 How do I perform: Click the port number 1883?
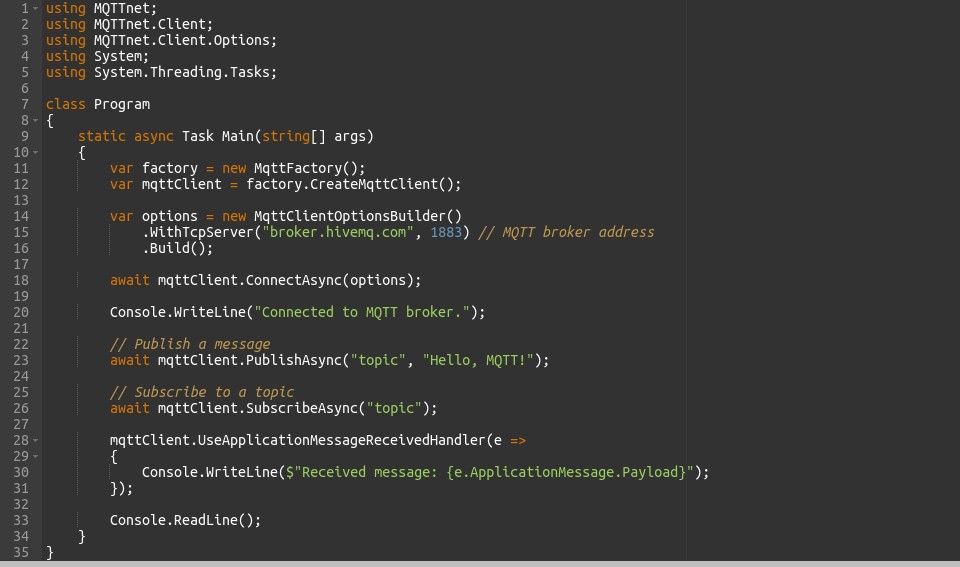pyautogui.click(x=446, y=232)
